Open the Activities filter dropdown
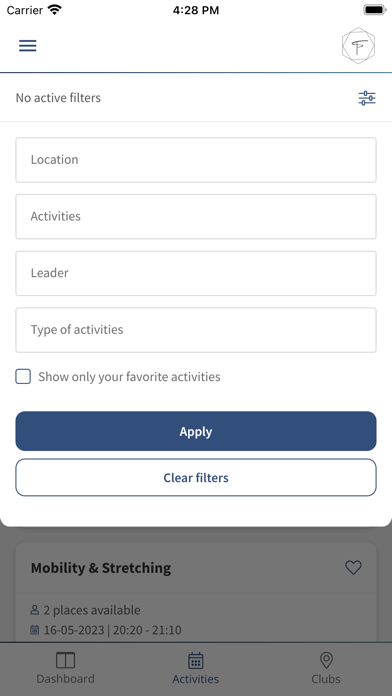 (x=196, y=217)
